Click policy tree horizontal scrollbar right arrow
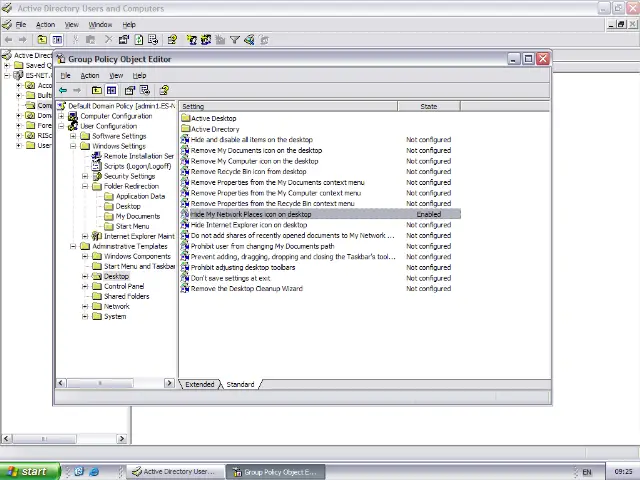This screenshot has height=480, width=640. point(169,383)
